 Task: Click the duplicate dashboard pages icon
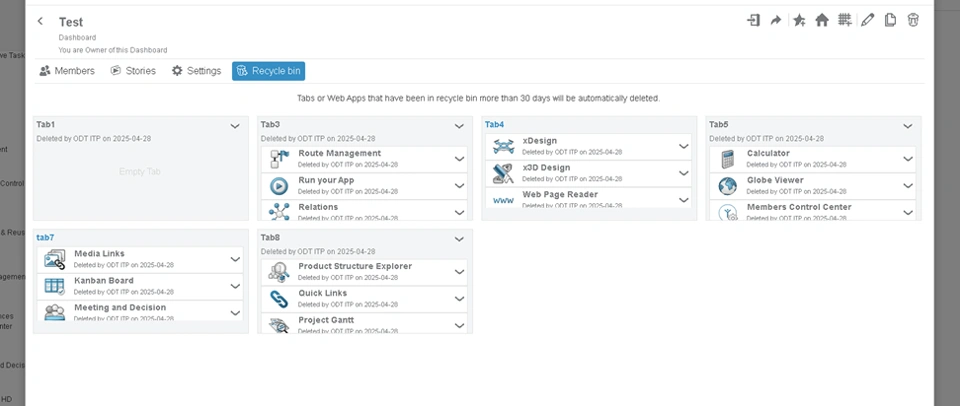click(x=890, y=20)
